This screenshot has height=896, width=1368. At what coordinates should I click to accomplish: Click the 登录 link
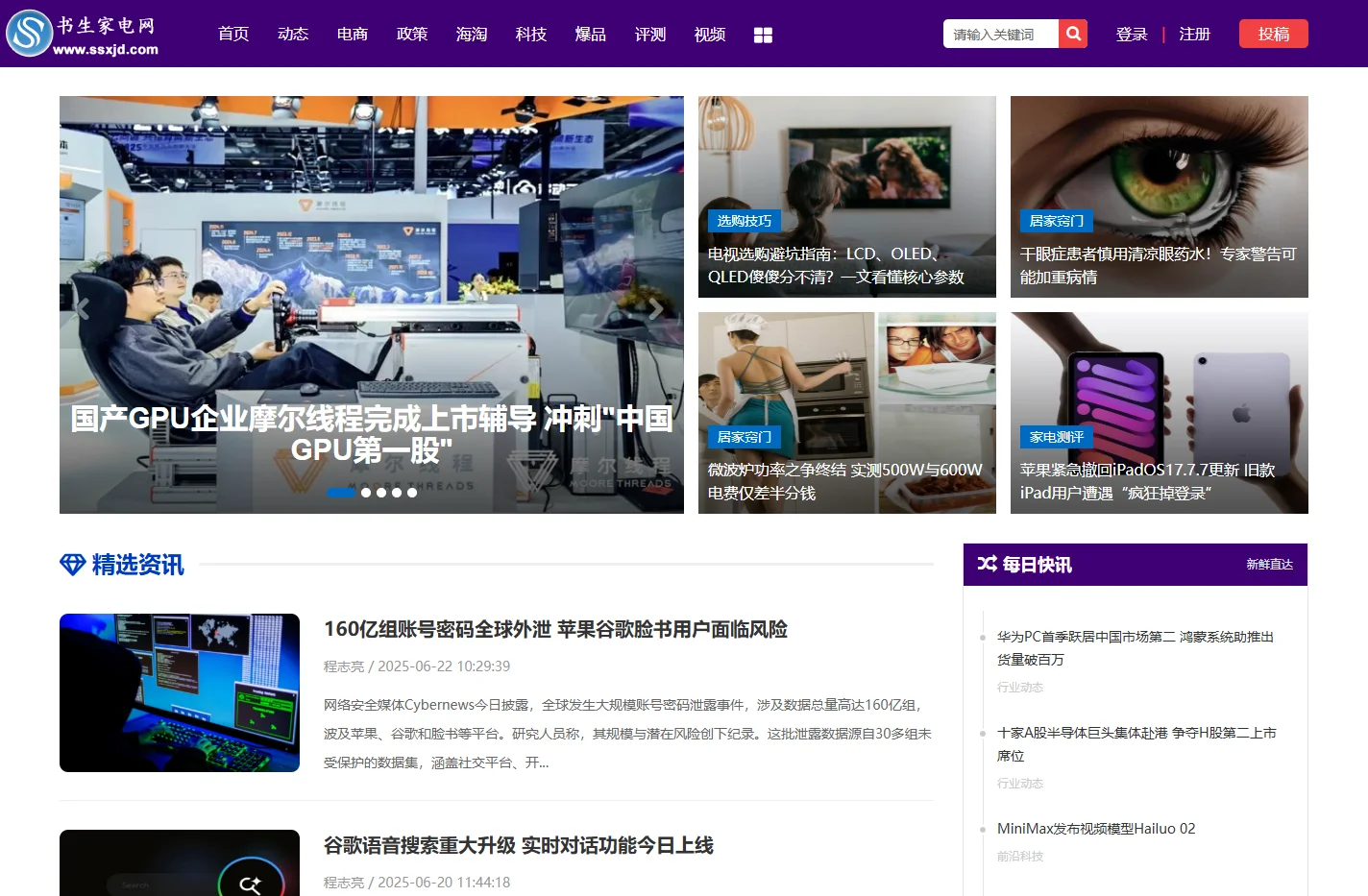(x=1132, y=34)
